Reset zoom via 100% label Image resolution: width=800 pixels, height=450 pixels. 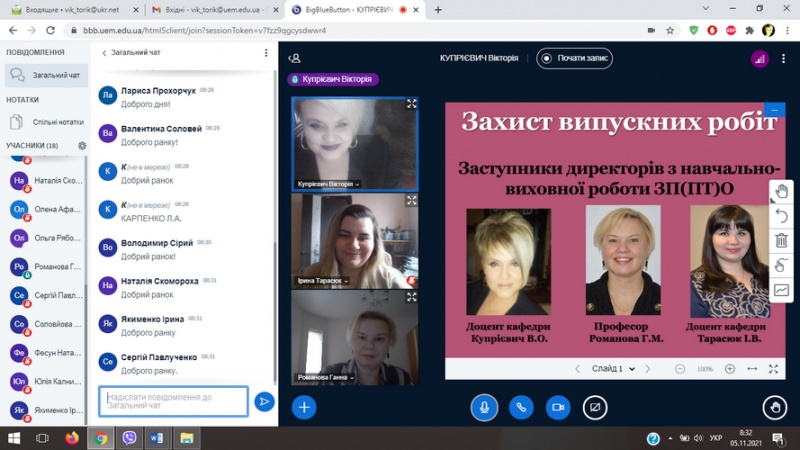[x=705, y=368]
